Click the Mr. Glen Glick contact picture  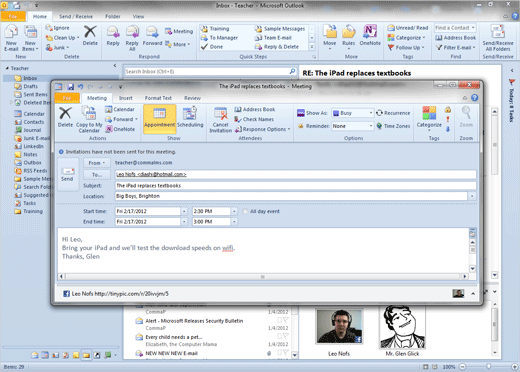[402, 328]
